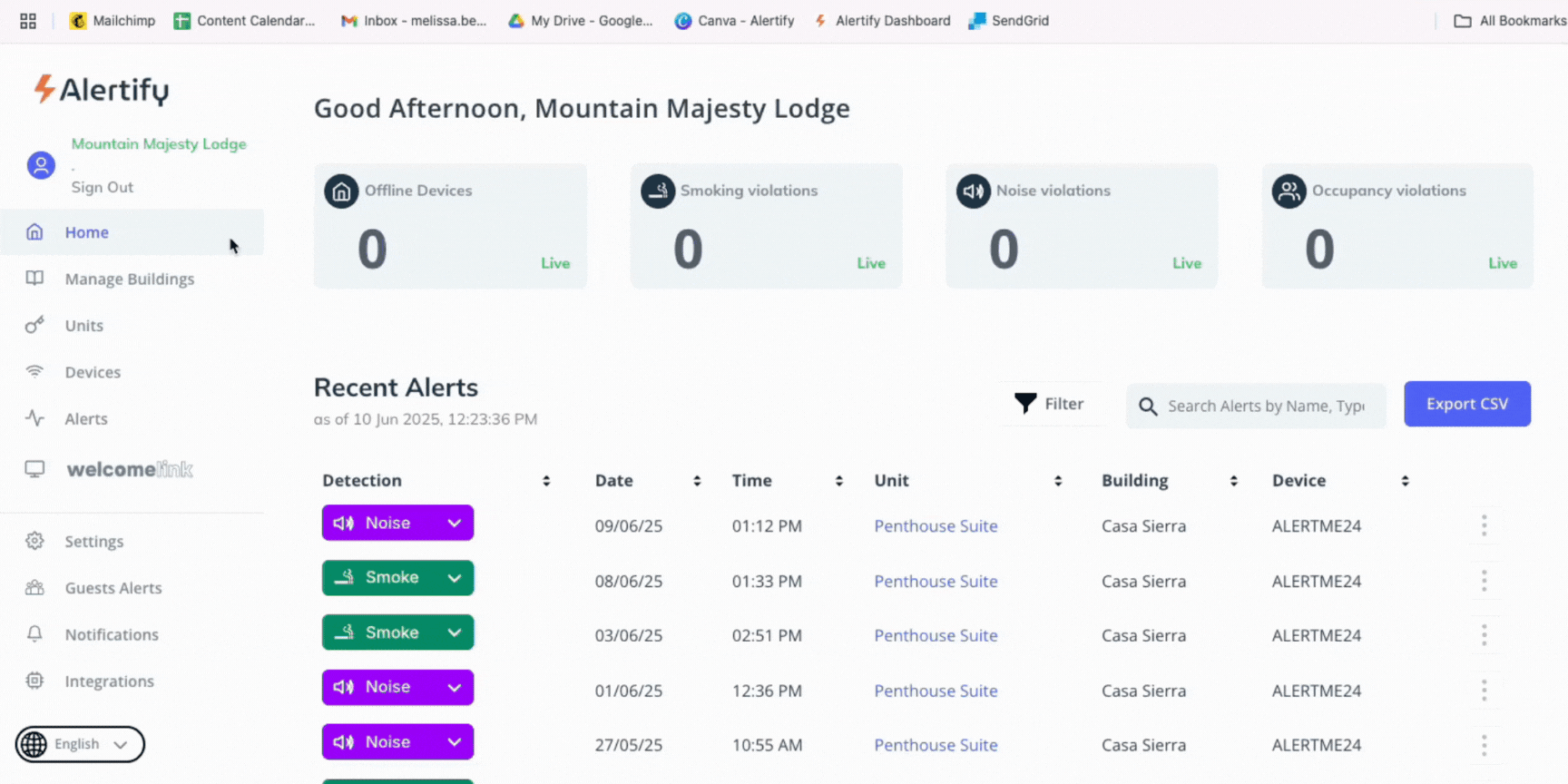Viewport: 1568px width, 784px height.
Task: Open the Filter funnel icon
Action: pos(1025,404)
